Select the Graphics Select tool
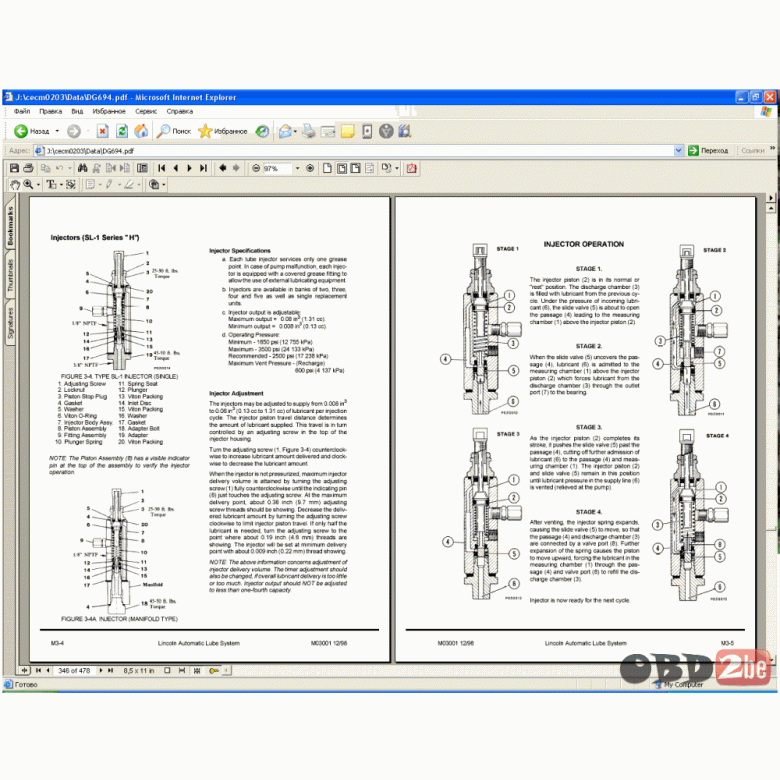Screen dimensions: 780x780 click(x=71, y=185)
